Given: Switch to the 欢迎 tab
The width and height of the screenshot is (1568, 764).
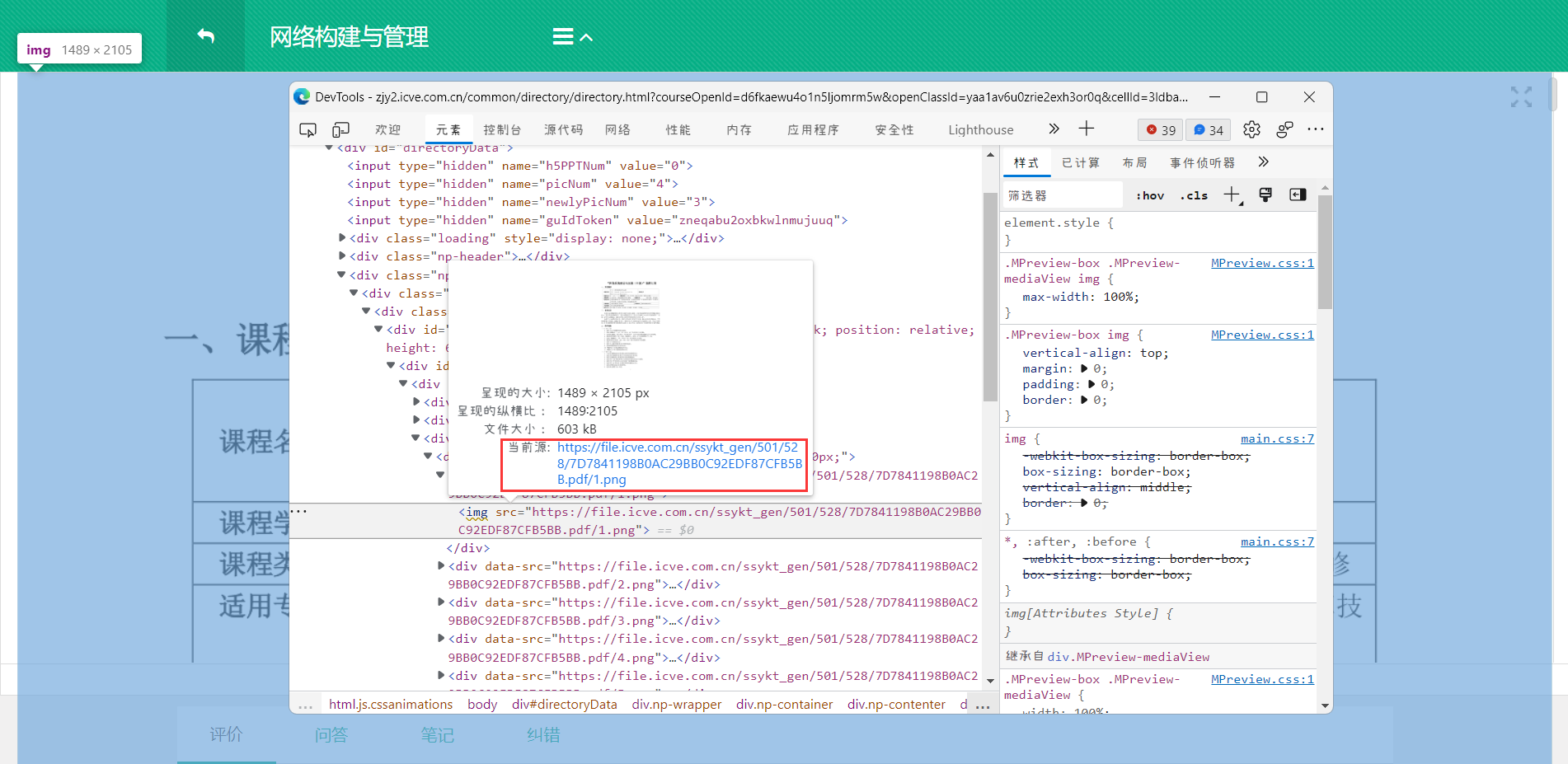Looking at the screenshot, I should coord(387,129).
